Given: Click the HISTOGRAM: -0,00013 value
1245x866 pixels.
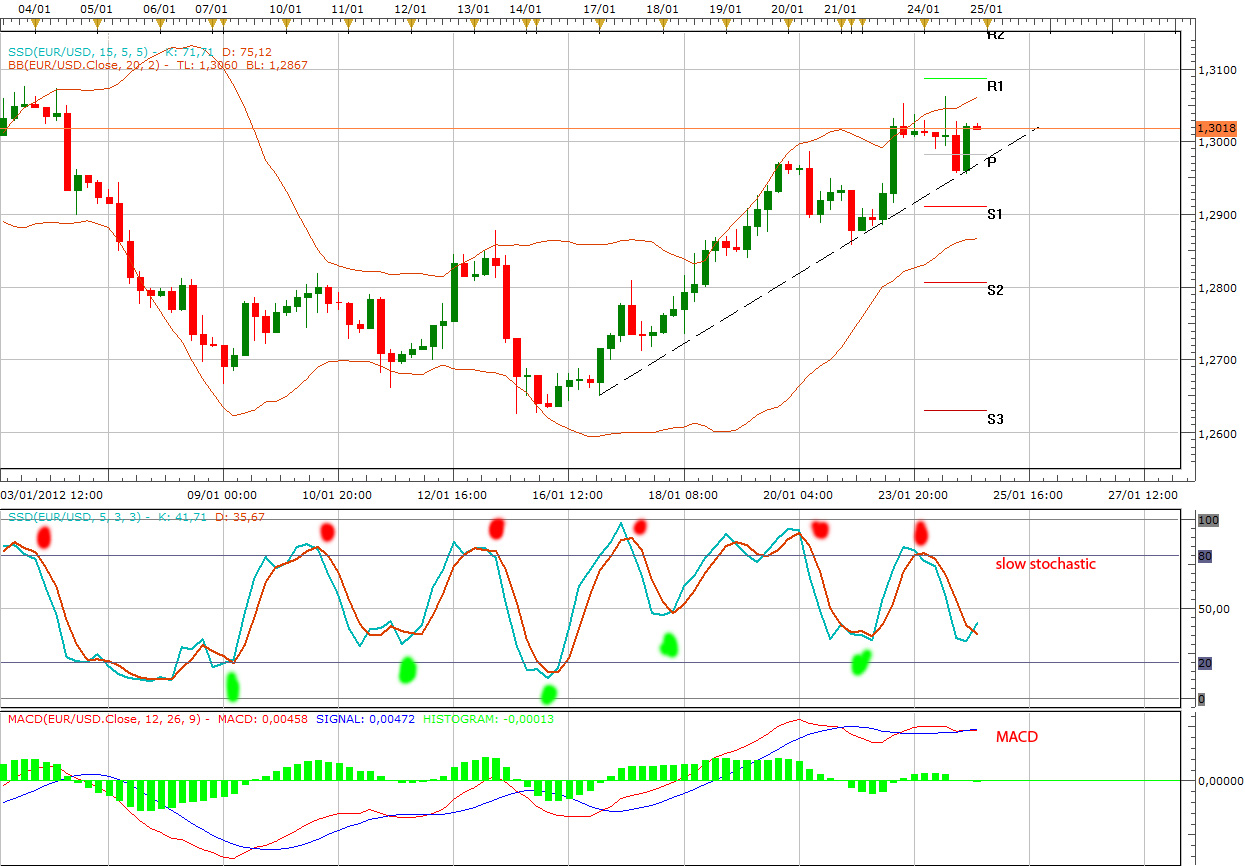Looking at the screenshot, I should click(x=489, y=718).
